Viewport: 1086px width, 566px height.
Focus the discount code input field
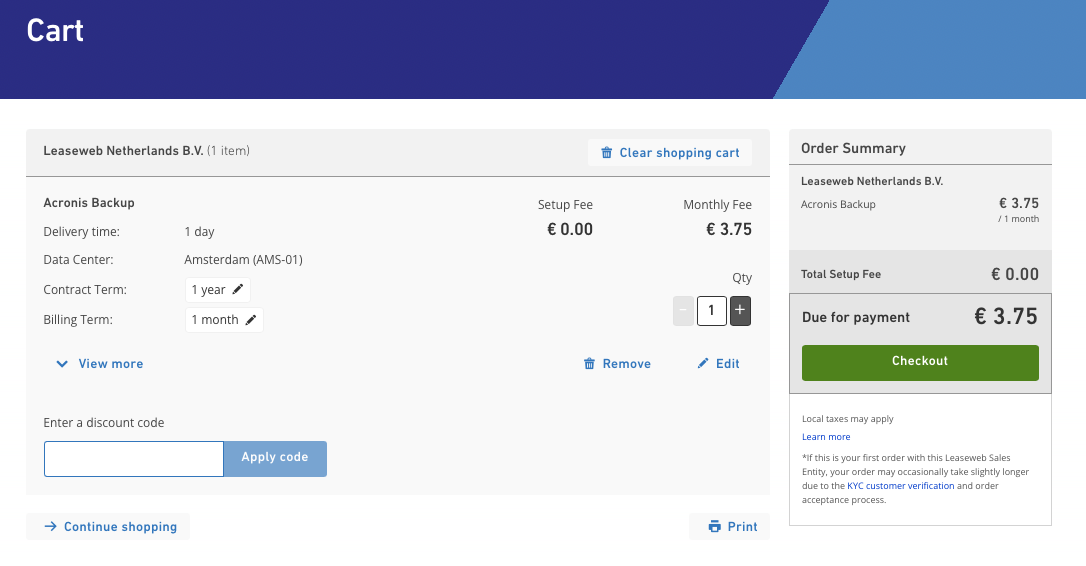134,459
